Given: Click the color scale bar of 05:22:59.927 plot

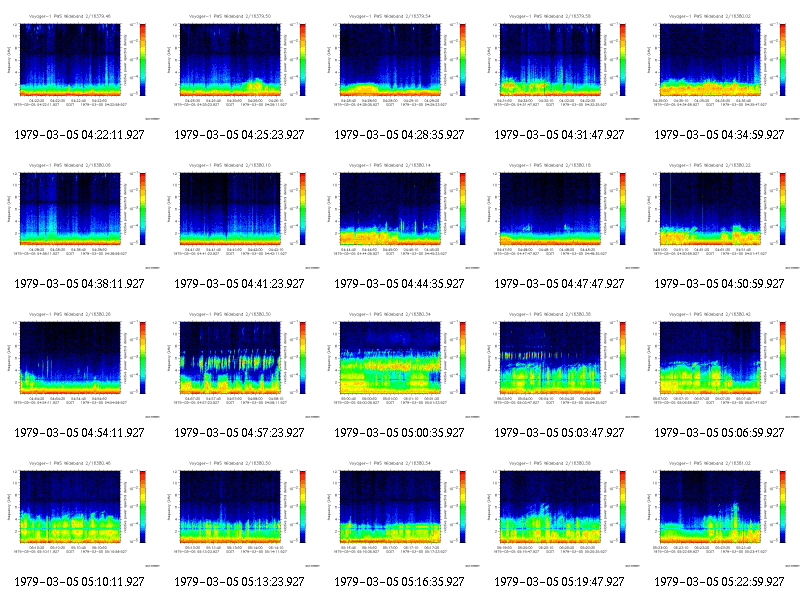Looking at the screenshot, I should point(783,507).
